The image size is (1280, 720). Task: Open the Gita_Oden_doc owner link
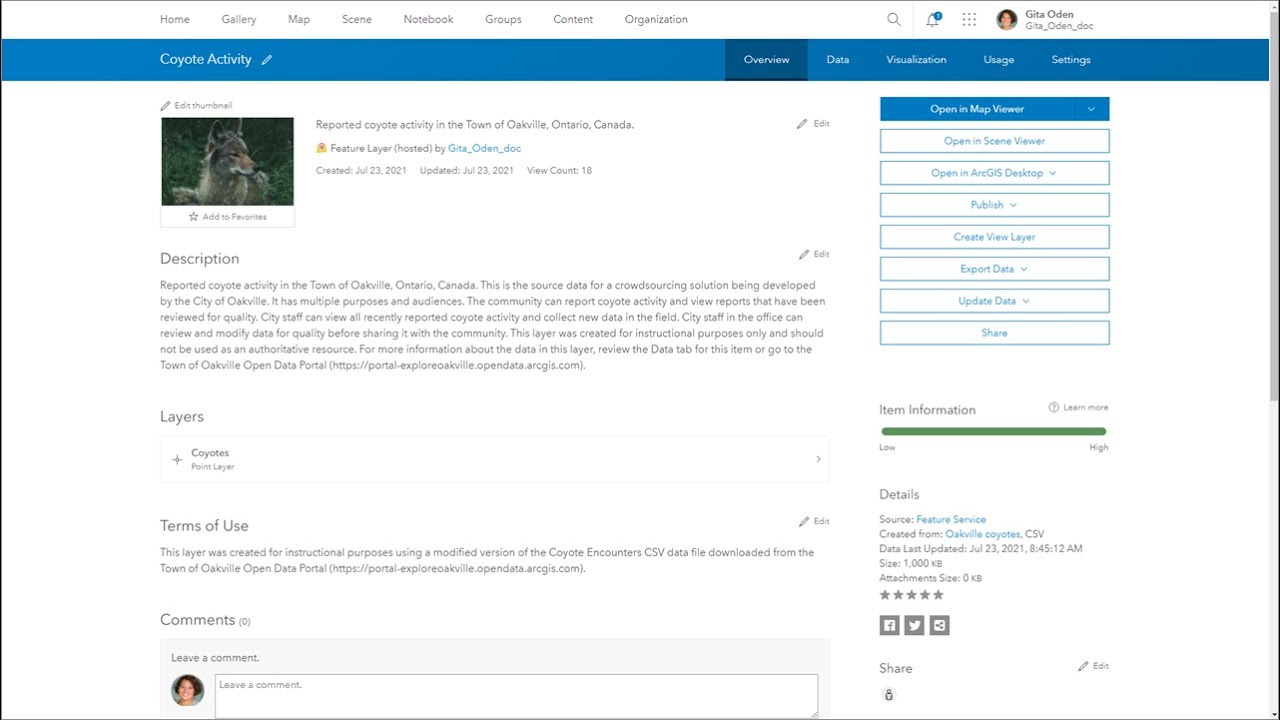click(484, 148)
